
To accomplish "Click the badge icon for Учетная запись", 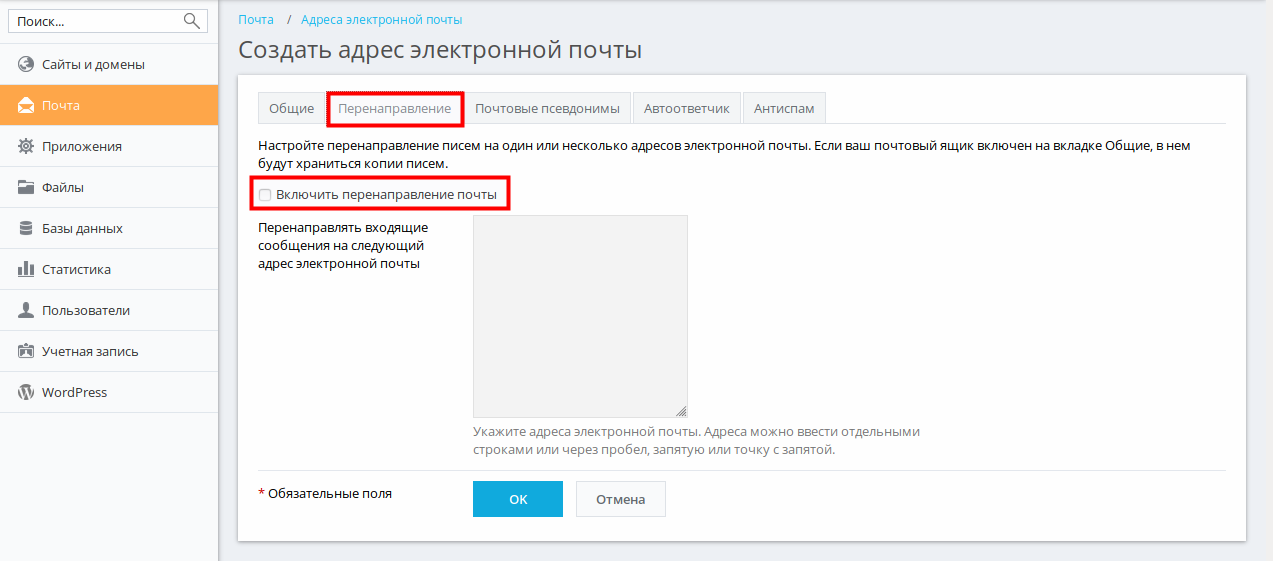I will [26, 351].
